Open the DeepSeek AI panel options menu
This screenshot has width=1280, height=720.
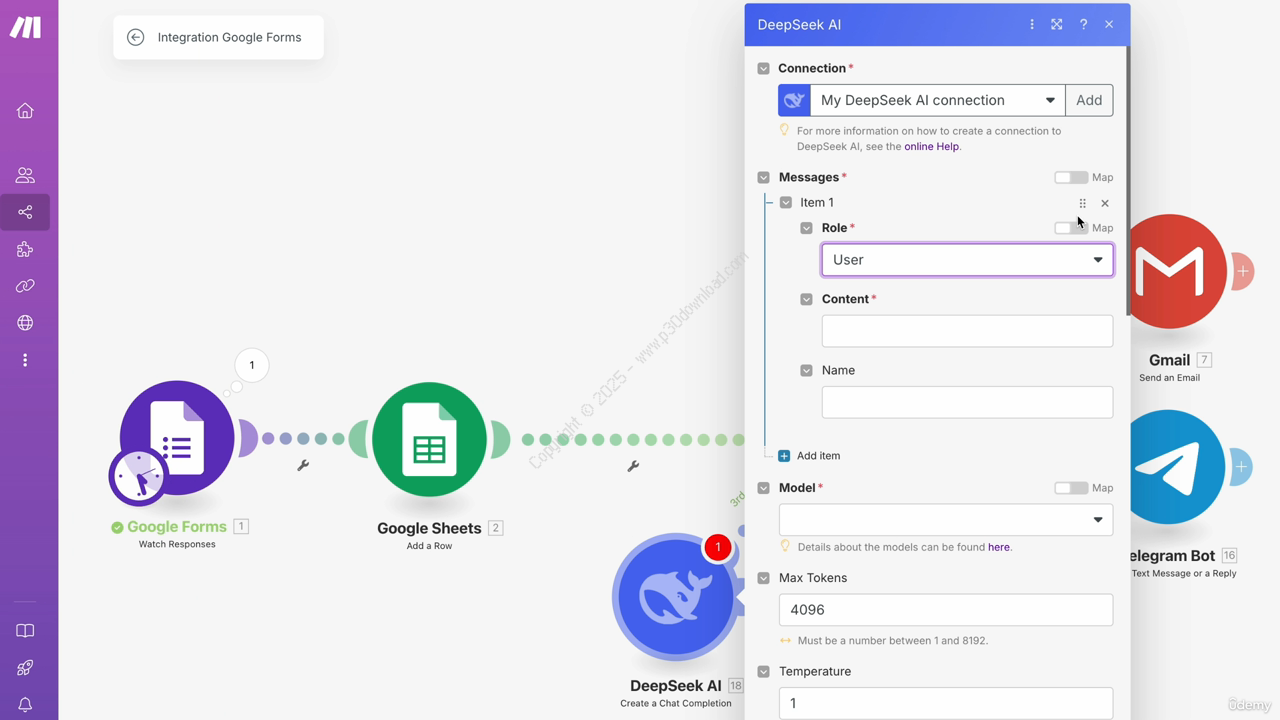click(1032, 24)
